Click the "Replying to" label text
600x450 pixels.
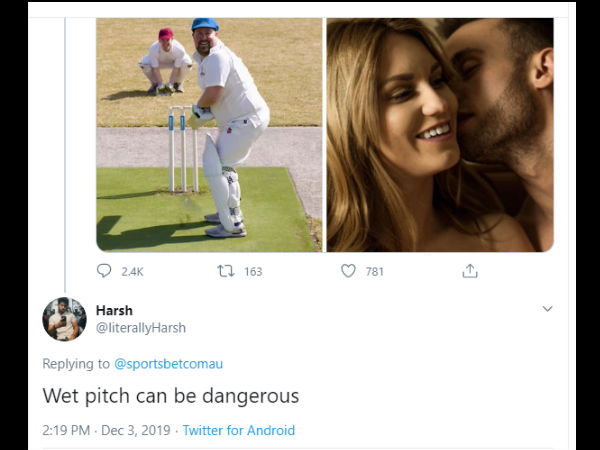76,364
